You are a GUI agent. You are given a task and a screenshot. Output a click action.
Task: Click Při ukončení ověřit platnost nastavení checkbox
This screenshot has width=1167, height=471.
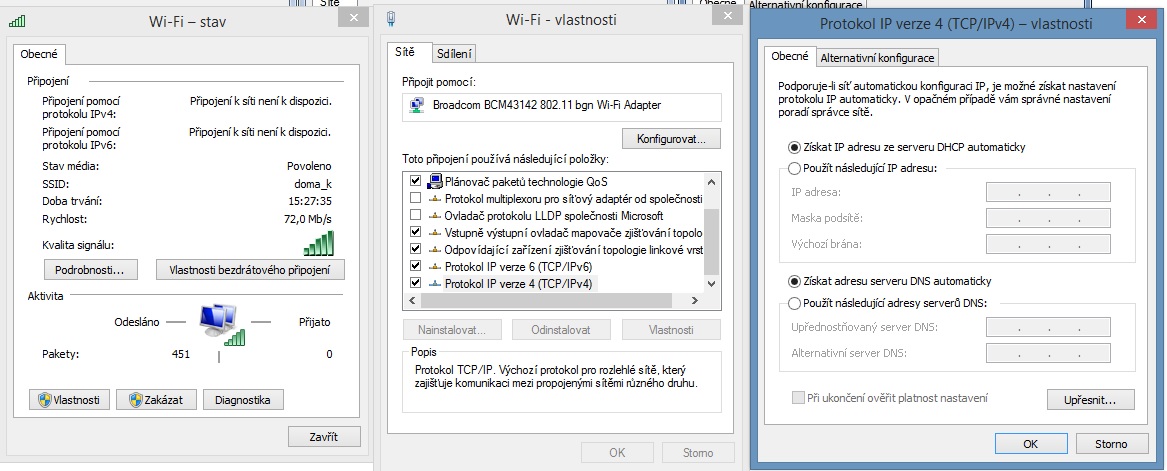click(799, 398)
